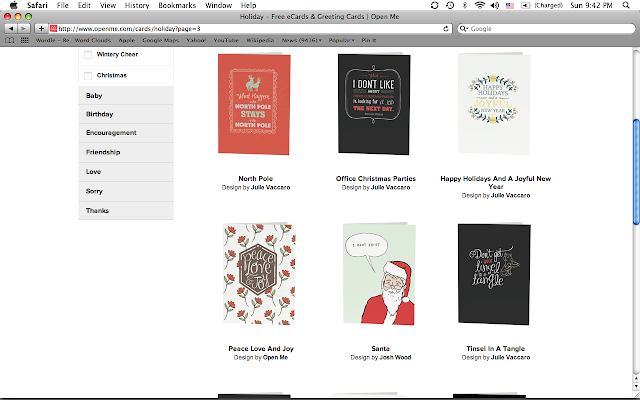640x400 pixels.
Task: Reload the page with the refresh icon
Action: point(446,29)
